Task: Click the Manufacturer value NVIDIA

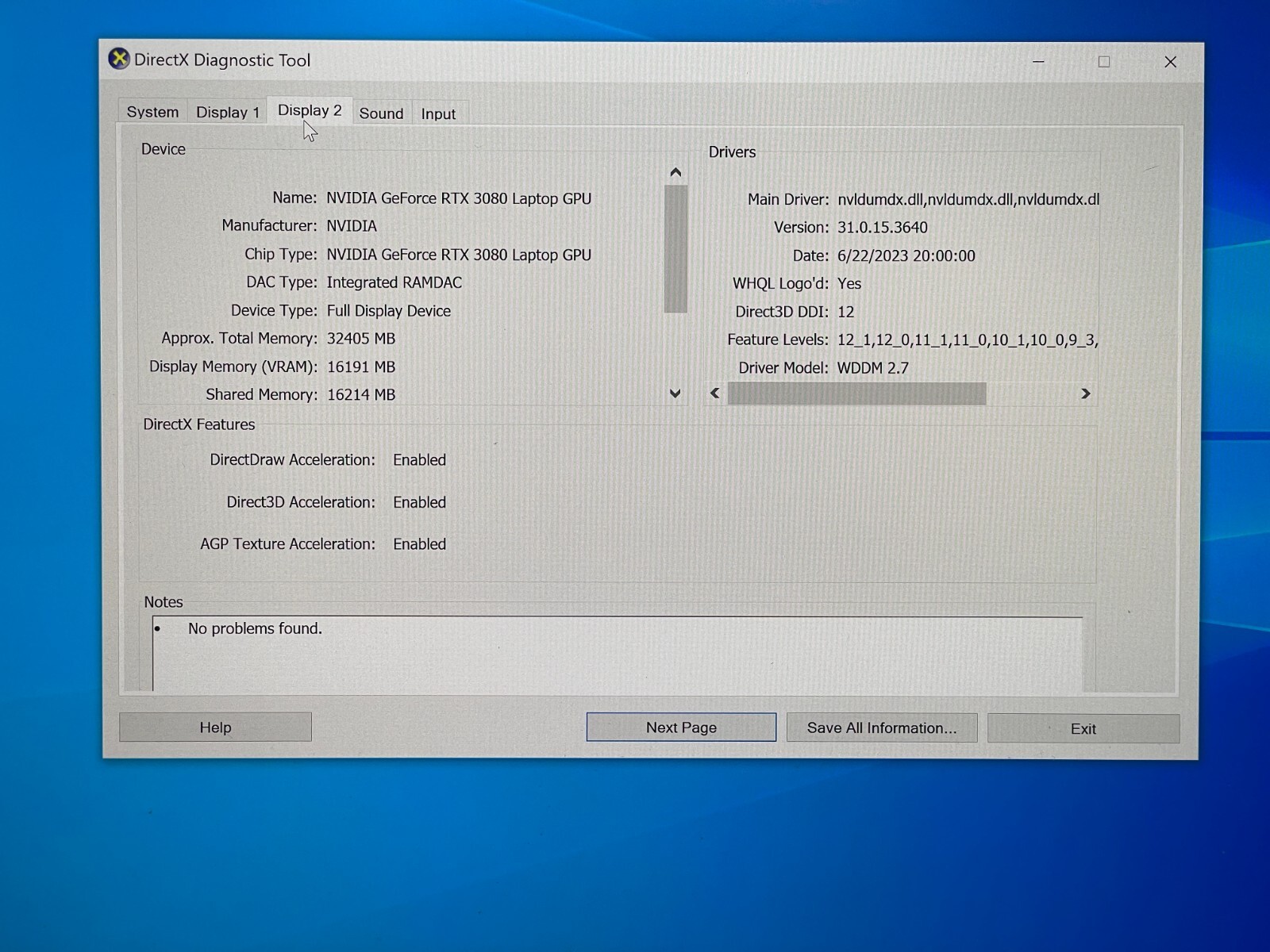Action: [352, 226]
